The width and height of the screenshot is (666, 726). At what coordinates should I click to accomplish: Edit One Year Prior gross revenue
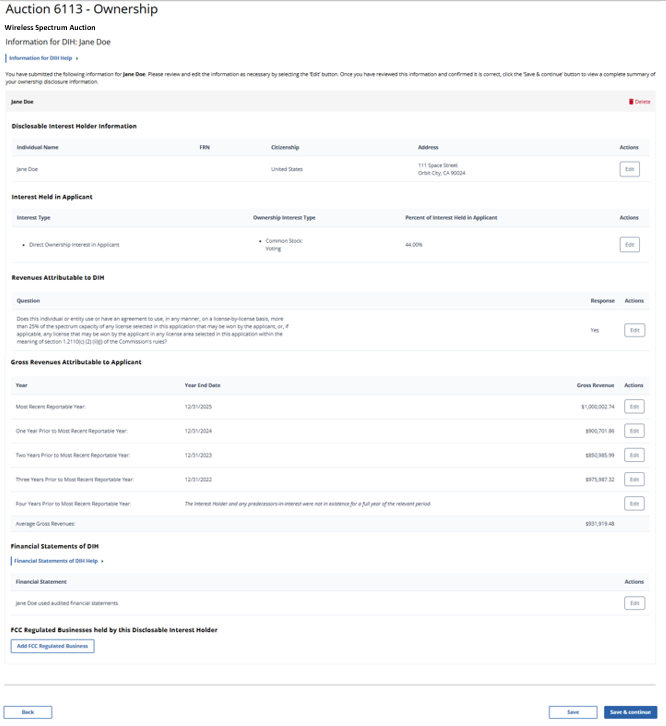[x=634, y=430]
